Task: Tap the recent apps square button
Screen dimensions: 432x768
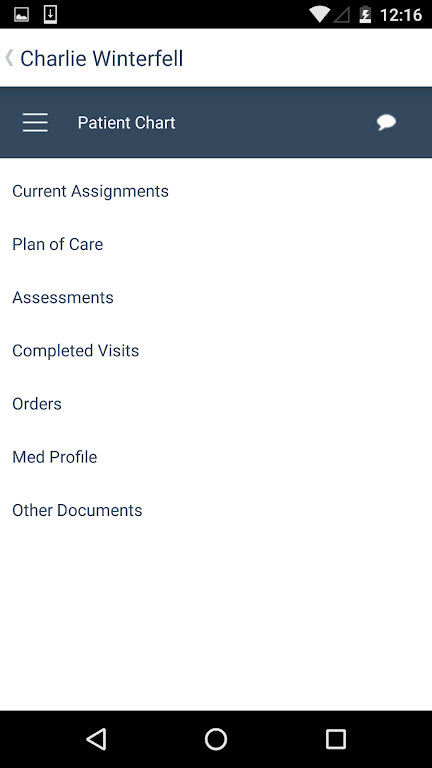Action: click(x=336, y=739)
